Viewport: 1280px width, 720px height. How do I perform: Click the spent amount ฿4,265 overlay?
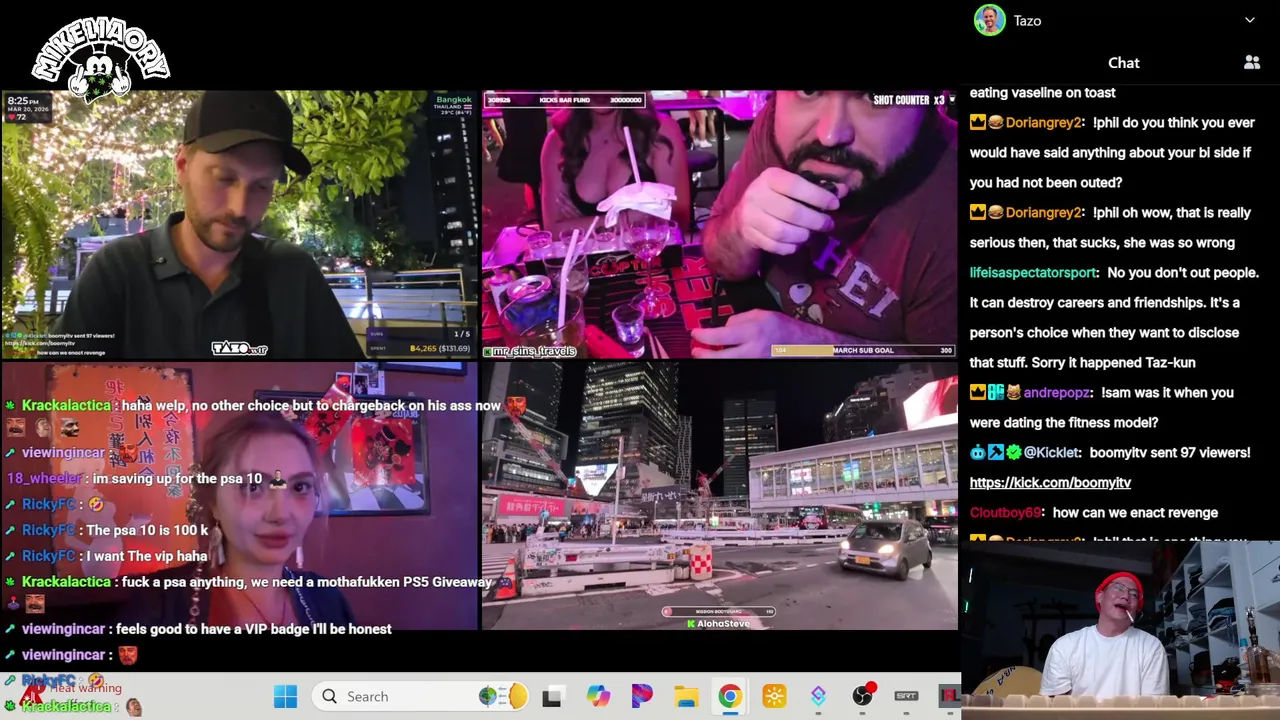[x=440, y=349]
